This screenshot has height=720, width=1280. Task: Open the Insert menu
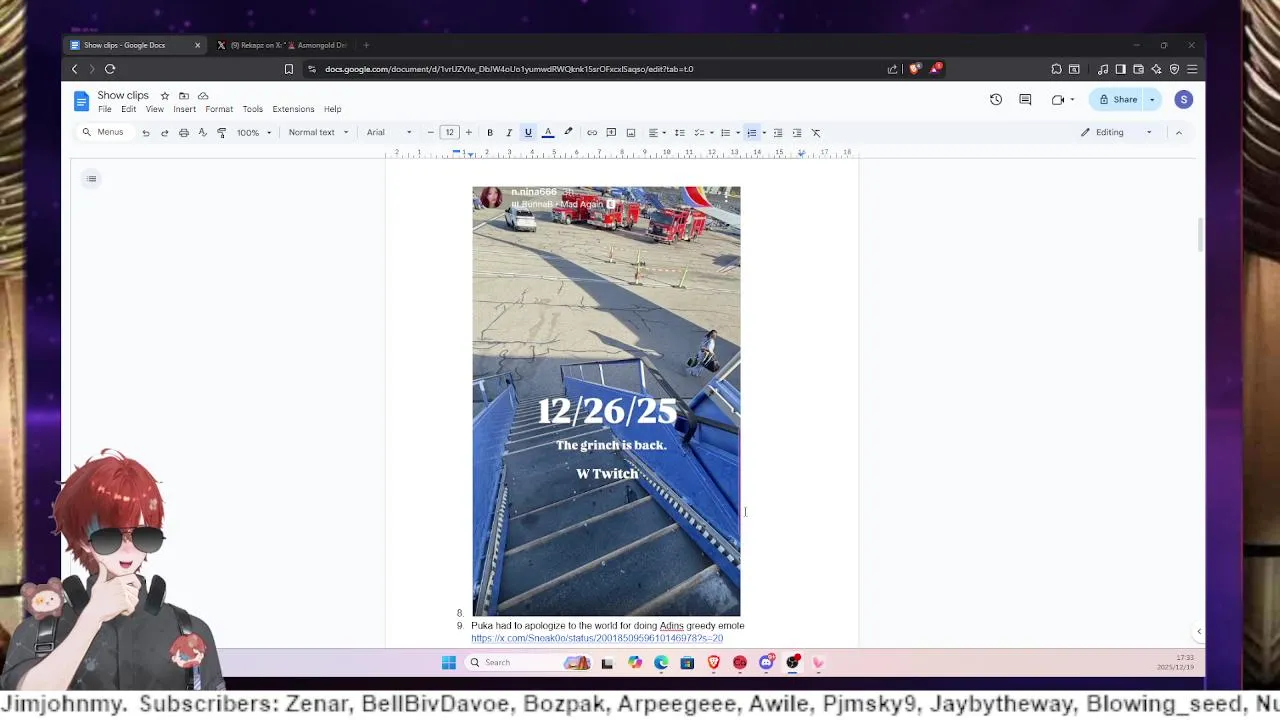click(185, 109)
